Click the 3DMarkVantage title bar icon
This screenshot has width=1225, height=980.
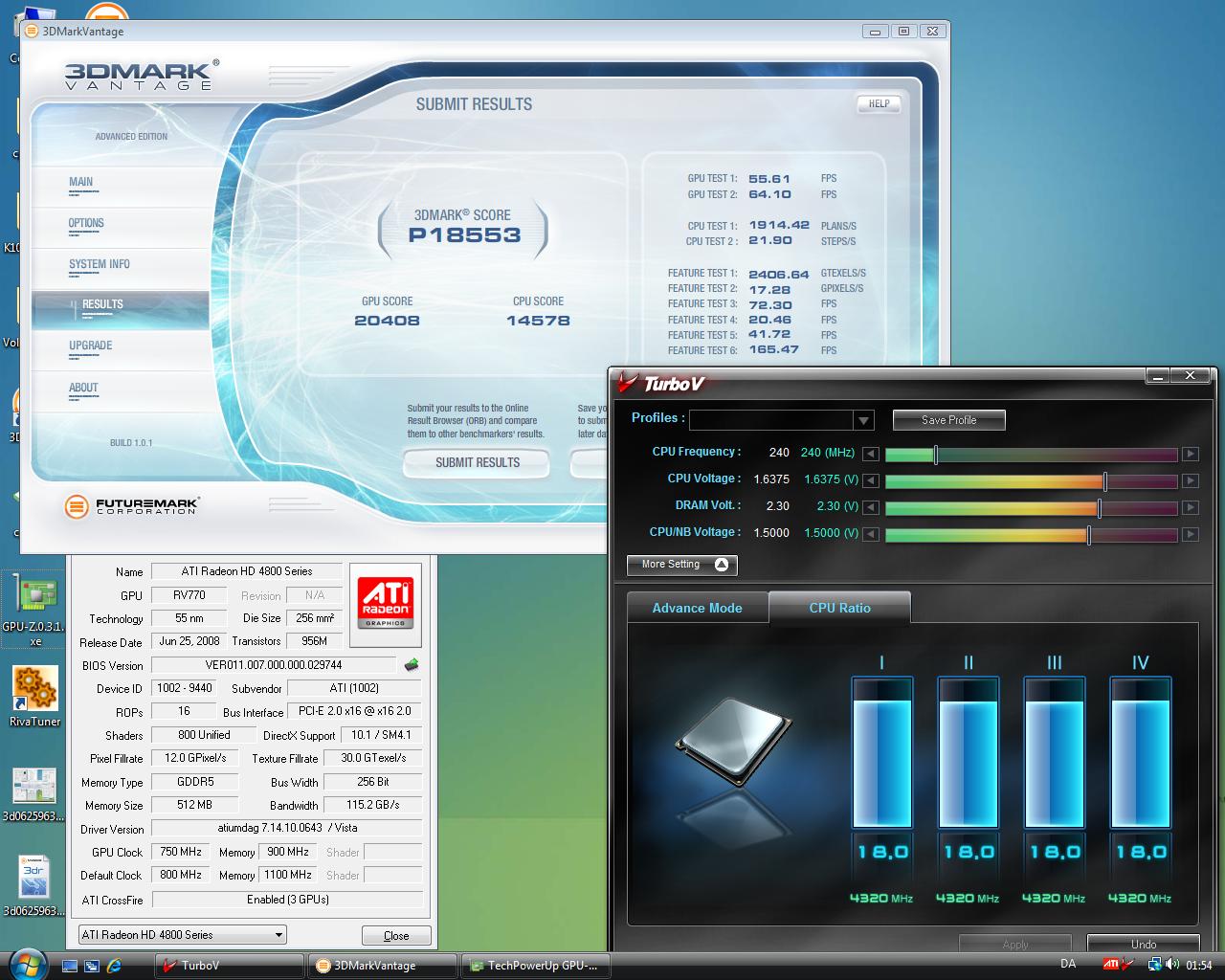[32, 31]
